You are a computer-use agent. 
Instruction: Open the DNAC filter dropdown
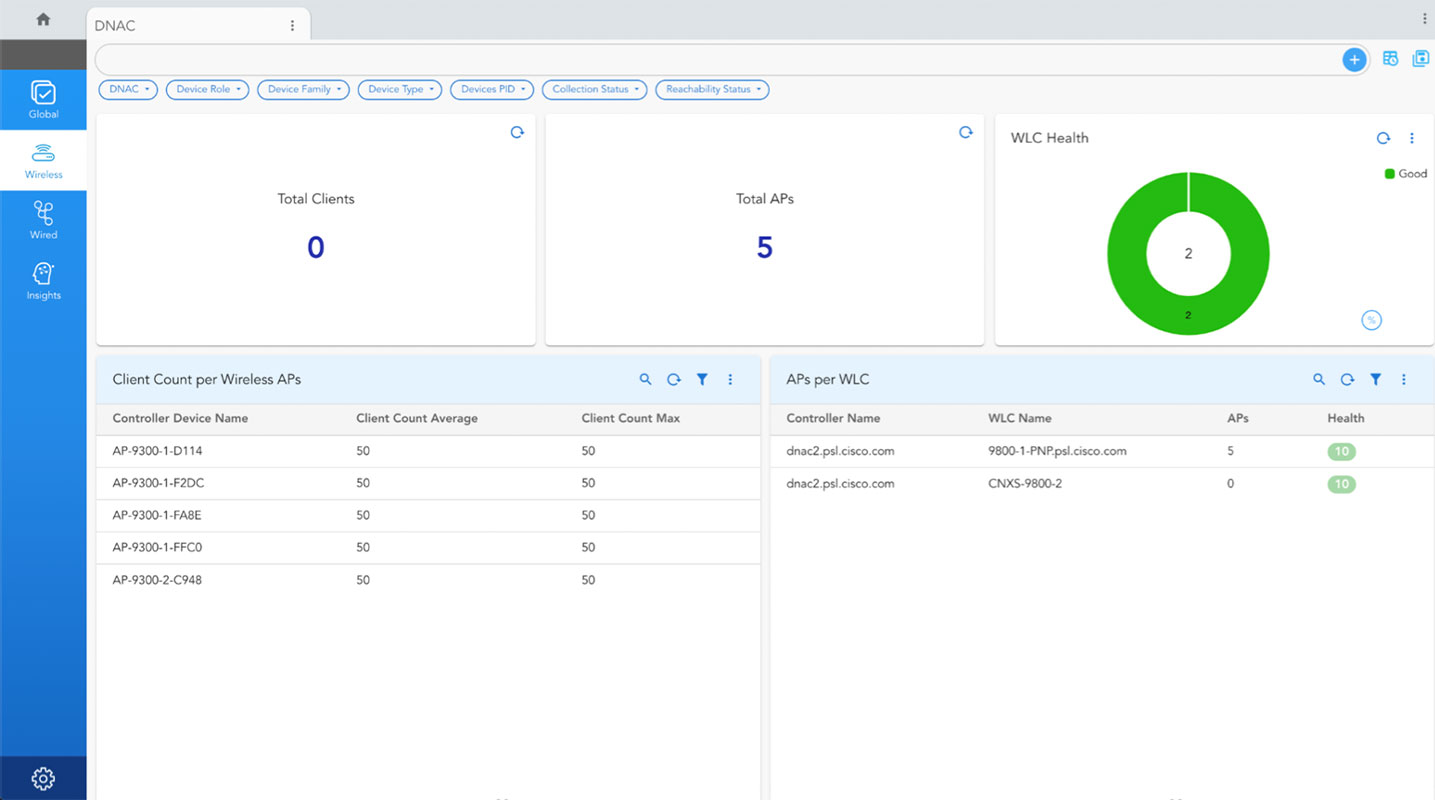[x=128, y=90]
